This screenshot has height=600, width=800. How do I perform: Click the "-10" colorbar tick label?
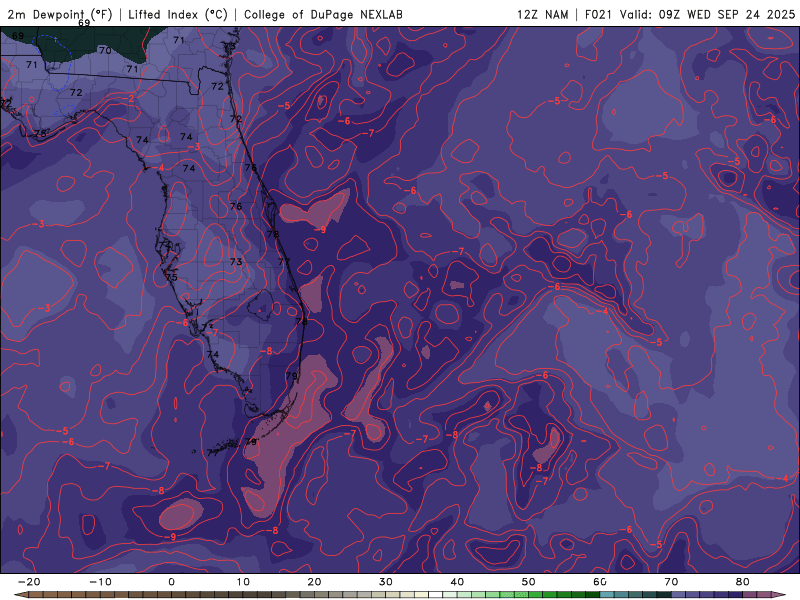tap(100, 582)
